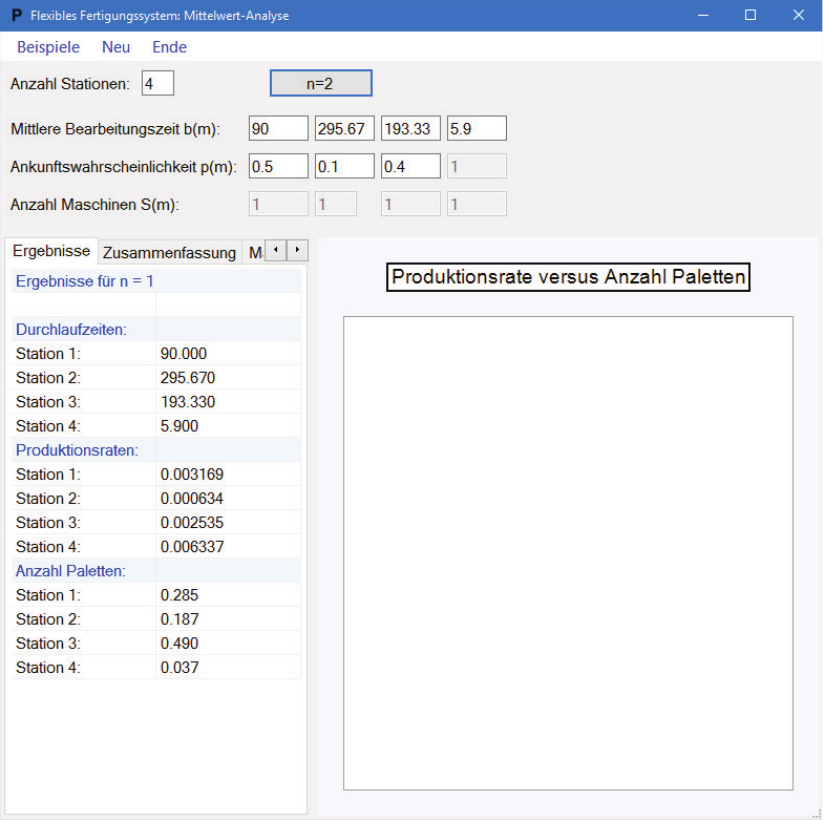The height and width of the screenshot is (820, 823).
Task: Select the processing time field showing 5.9
Action: click(476, 128)
